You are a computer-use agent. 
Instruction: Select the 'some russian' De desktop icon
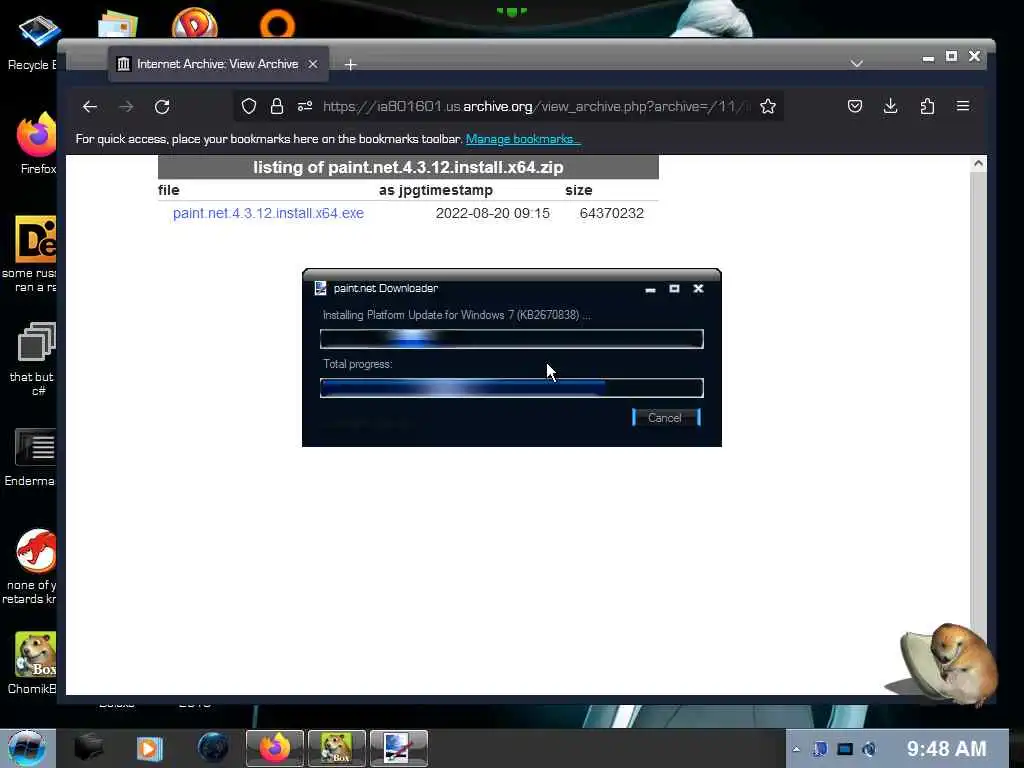click(30, 255)
